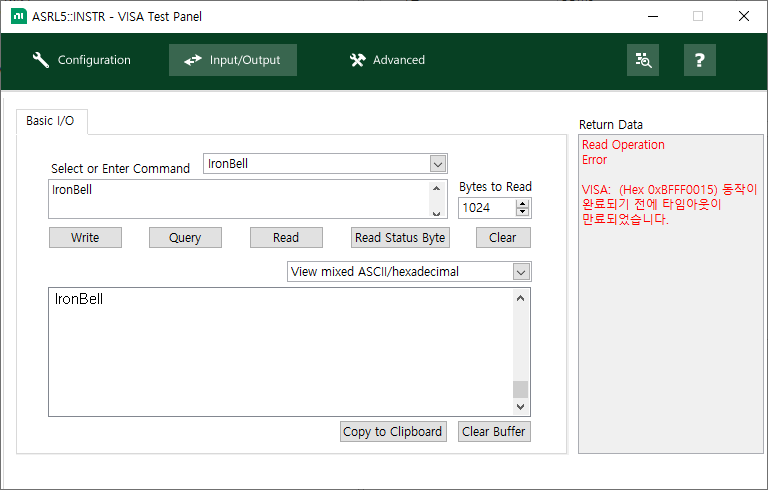Click inside the IronBell command text box
The width and height of the screenshot is (768, 490).
click(x=239, y=199)
